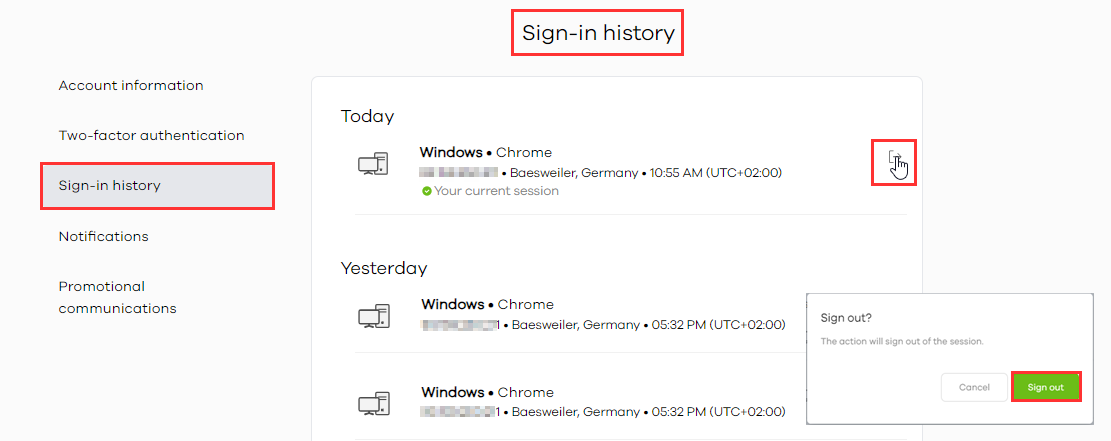Open the Notifications section

tap(103, 237)
